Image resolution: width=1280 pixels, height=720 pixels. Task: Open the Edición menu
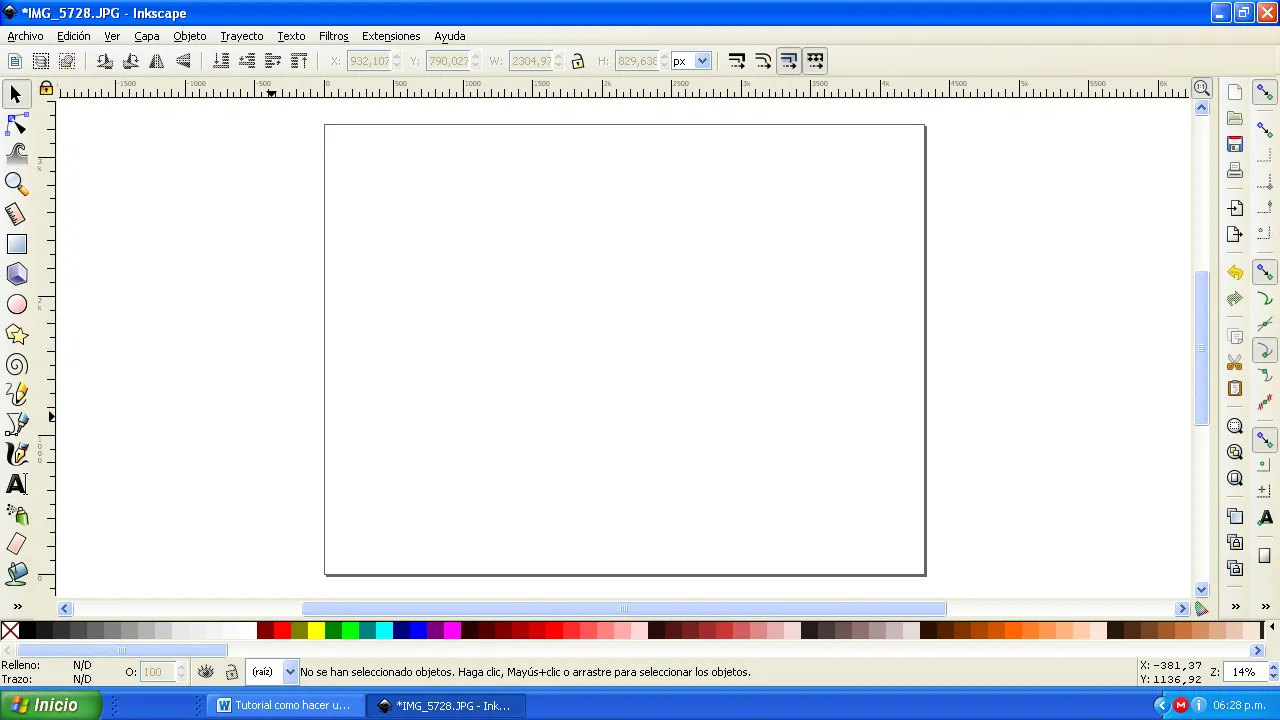[73, 36]
